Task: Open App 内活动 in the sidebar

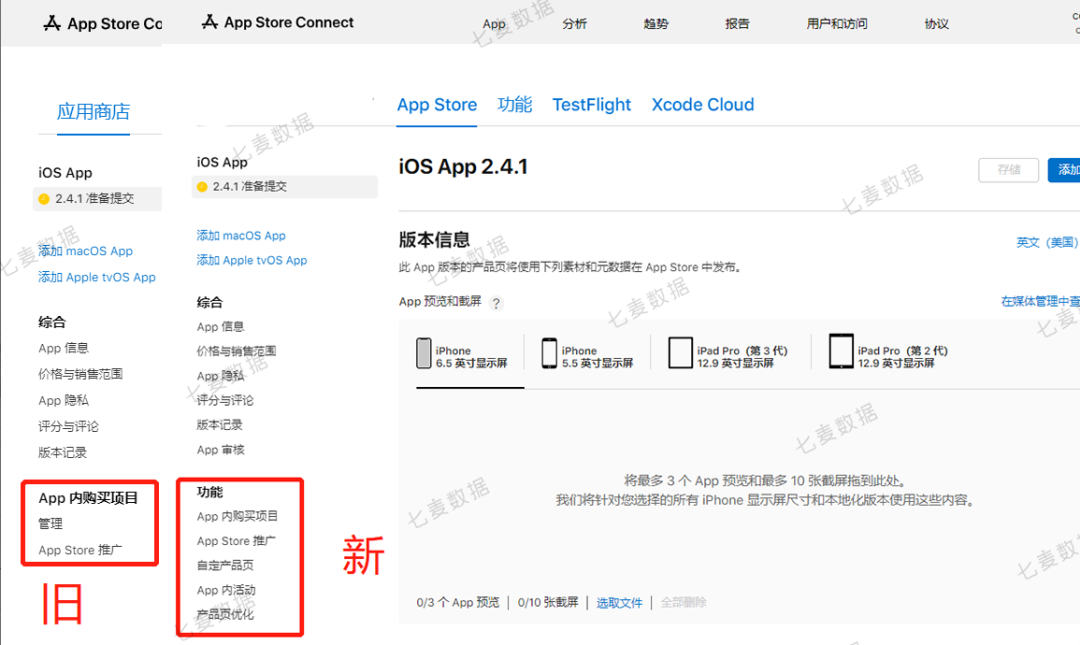Action: pyautogui.click(x=226, y=590)
